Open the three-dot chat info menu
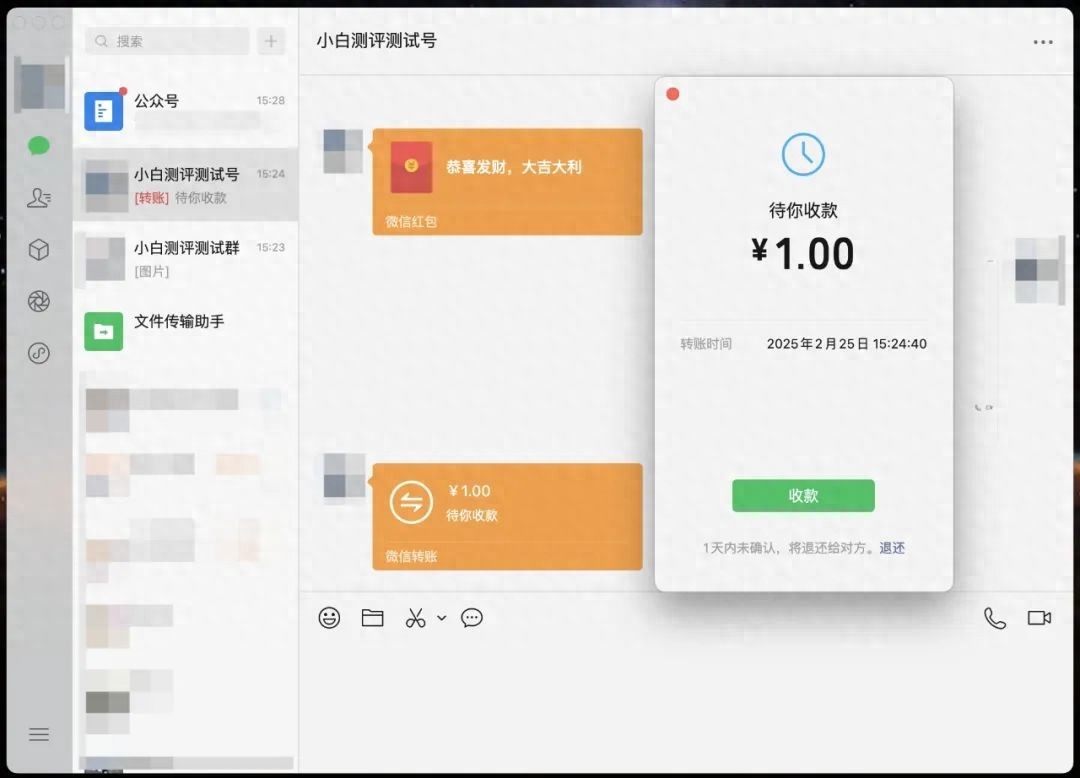 click(x=1043, y=42)
